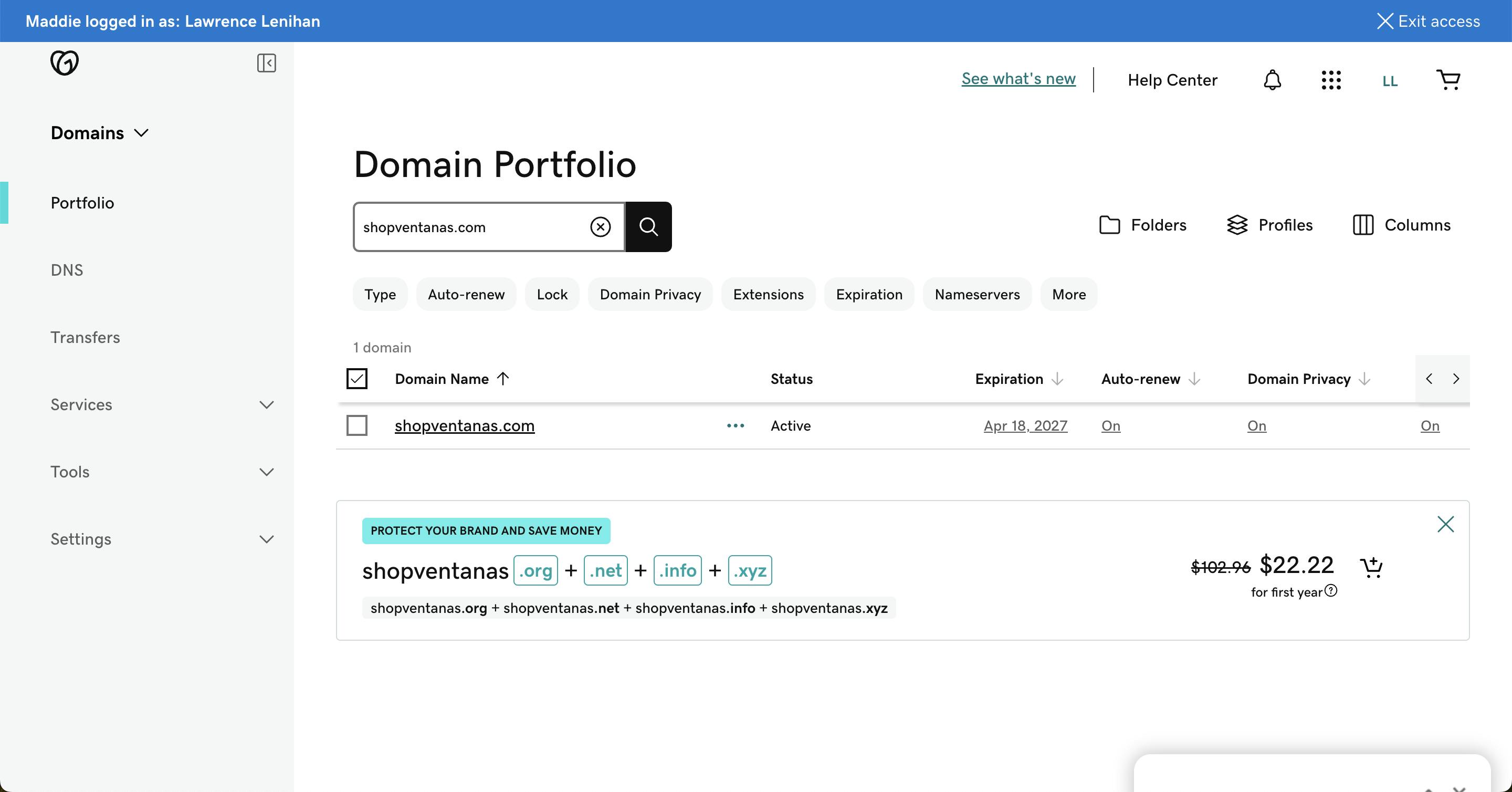Toggle the select-all domains checkbox
The height and width of the screenshot is (792, 1512).
click(x=357, y=378)
